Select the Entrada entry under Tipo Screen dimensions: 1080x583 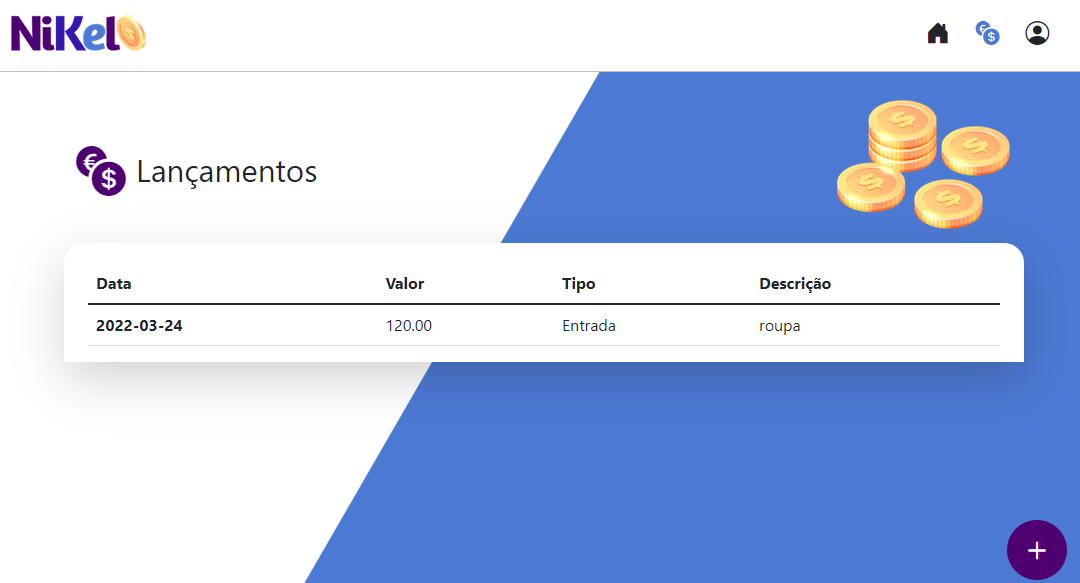tap(589, 325)
